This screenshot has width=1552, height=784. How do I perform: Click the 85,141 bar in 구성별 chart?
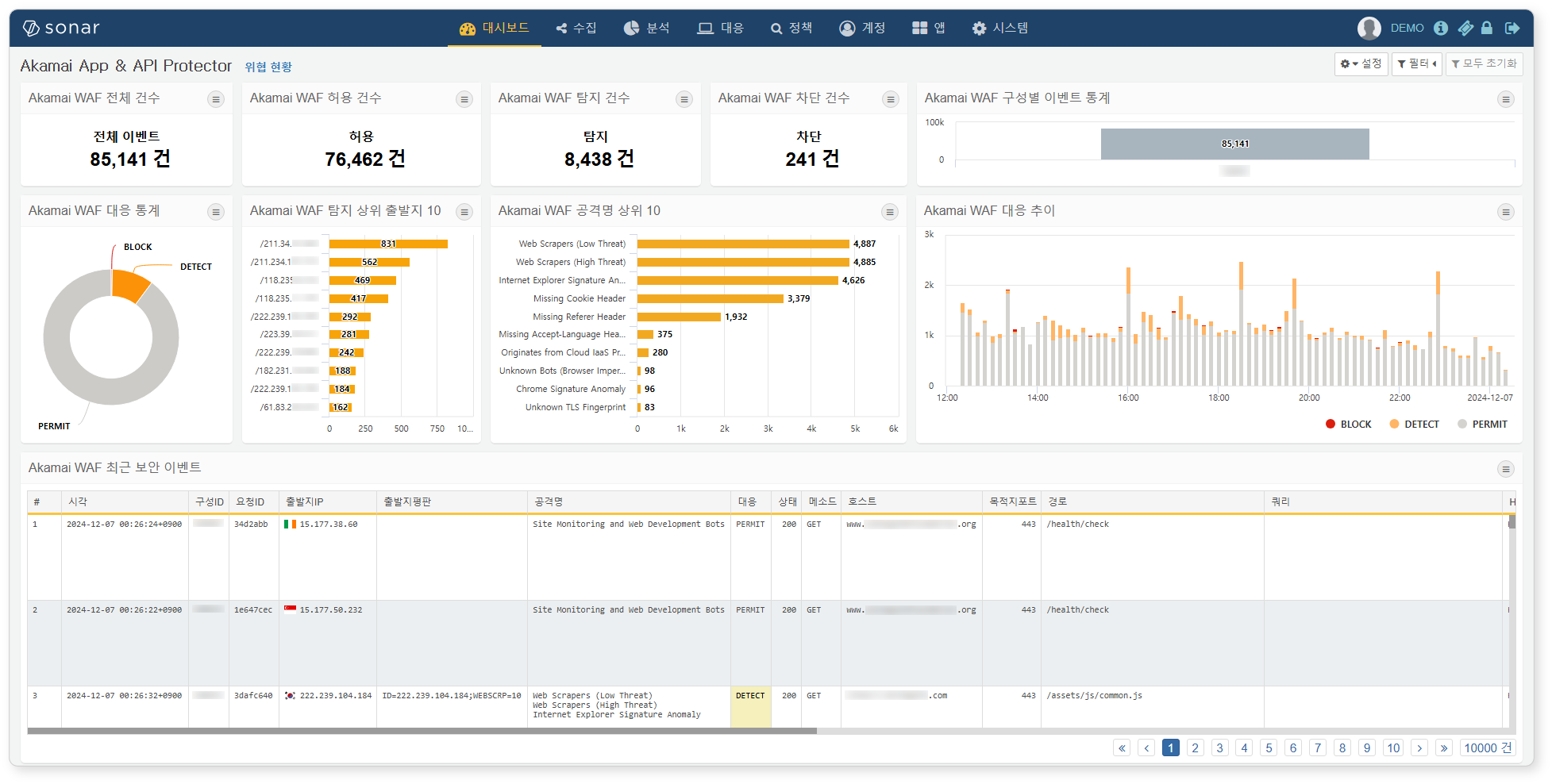[1234, 144]
